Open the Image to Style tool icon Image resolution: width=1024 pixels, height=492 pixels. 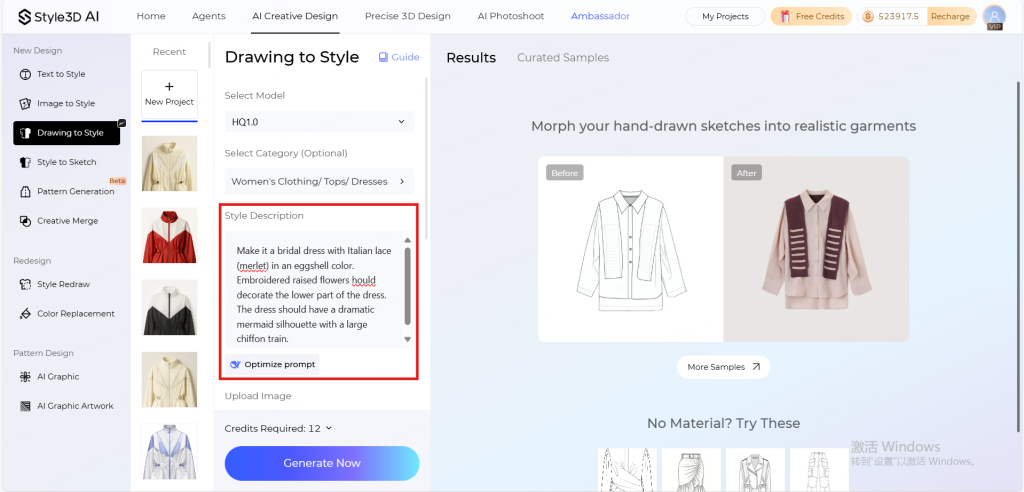[x=25, y=103]
